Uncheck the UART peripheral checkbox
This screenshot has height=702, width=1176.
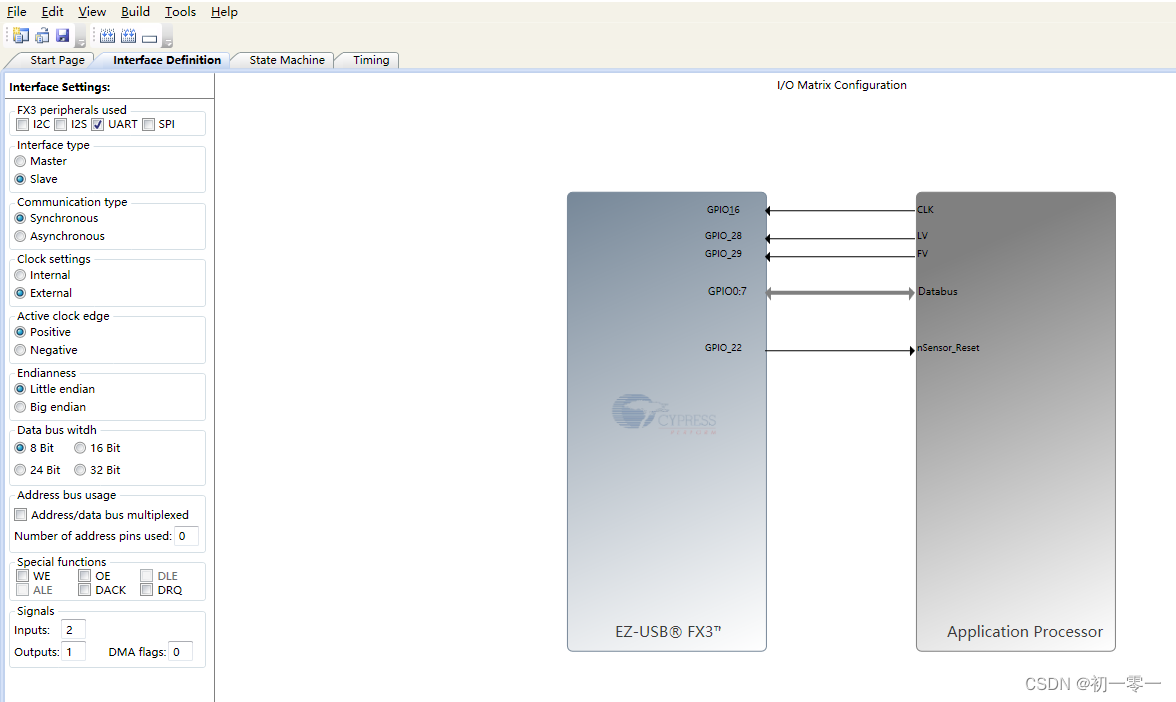[98, 124]
